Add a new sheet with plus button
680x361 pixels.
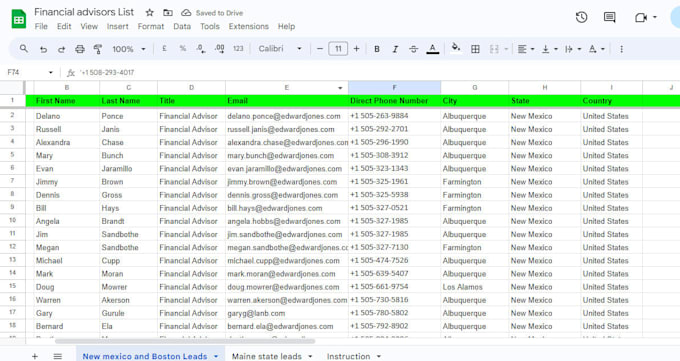tap(35, 356)
